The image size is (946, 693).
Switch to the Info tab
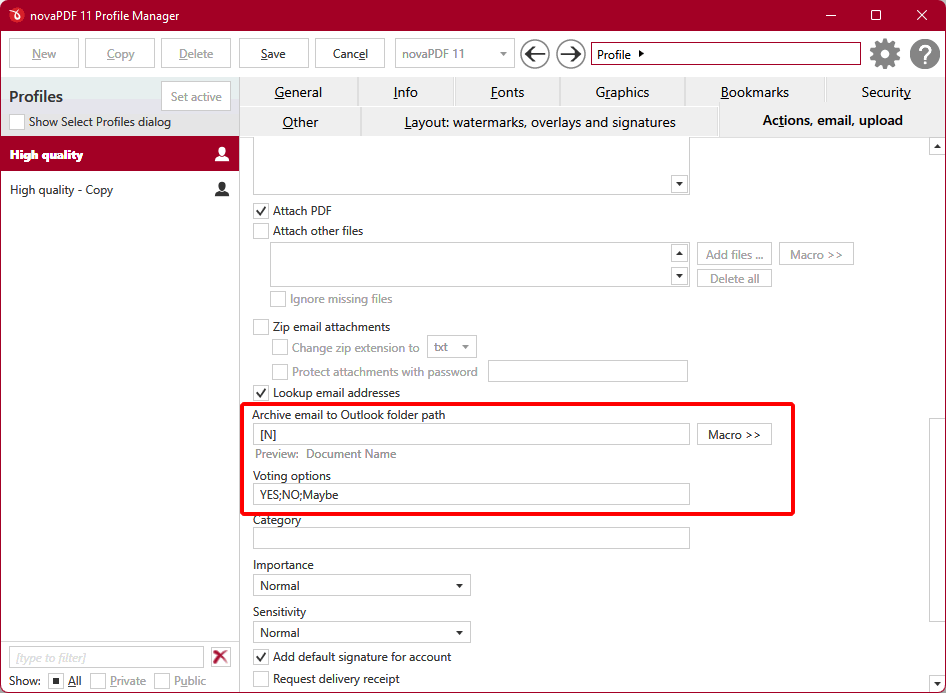[405, 92]
